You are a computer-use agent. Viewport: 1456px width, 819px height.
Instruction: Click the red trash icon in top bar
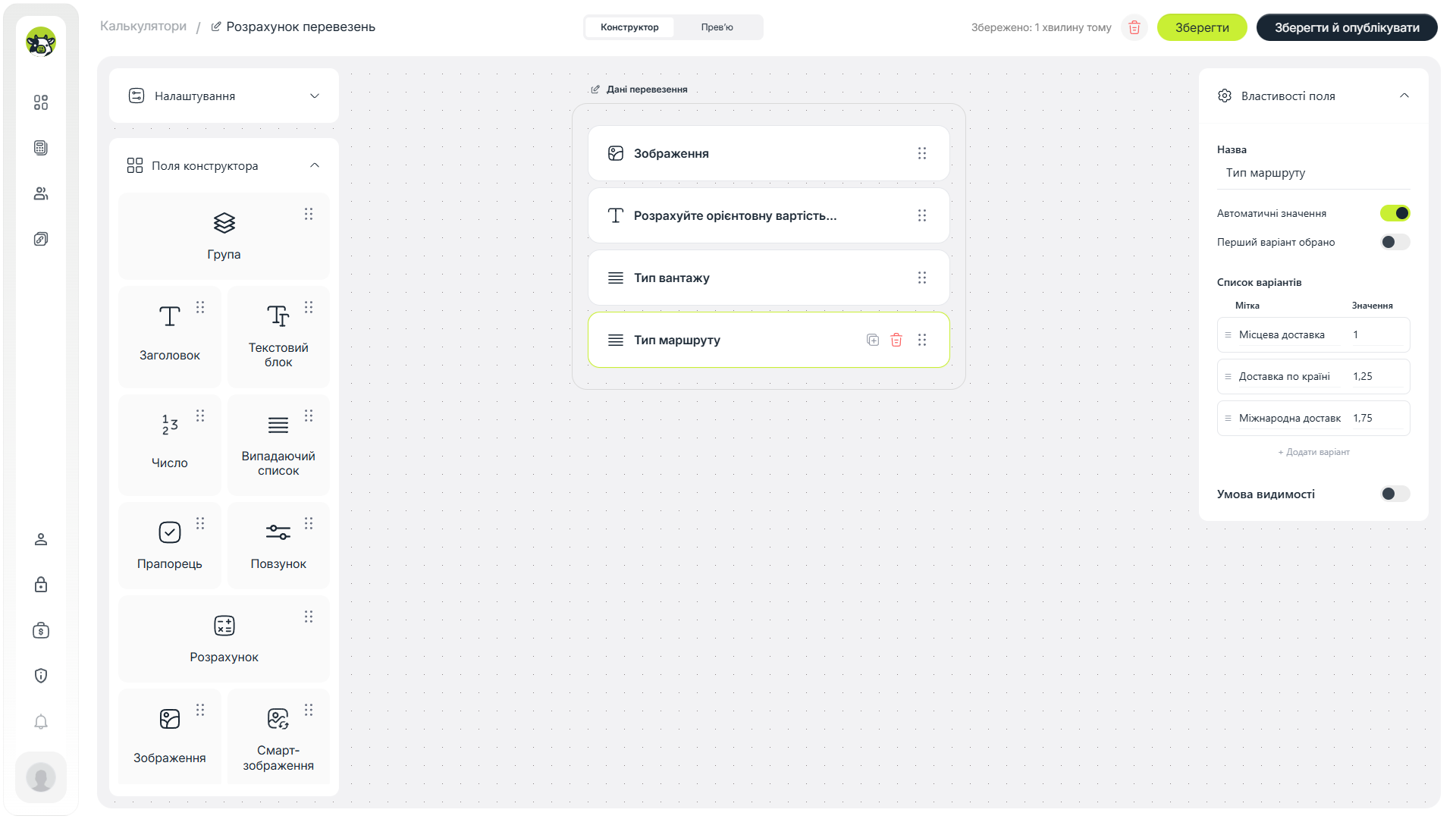[x=1134, y=27]
